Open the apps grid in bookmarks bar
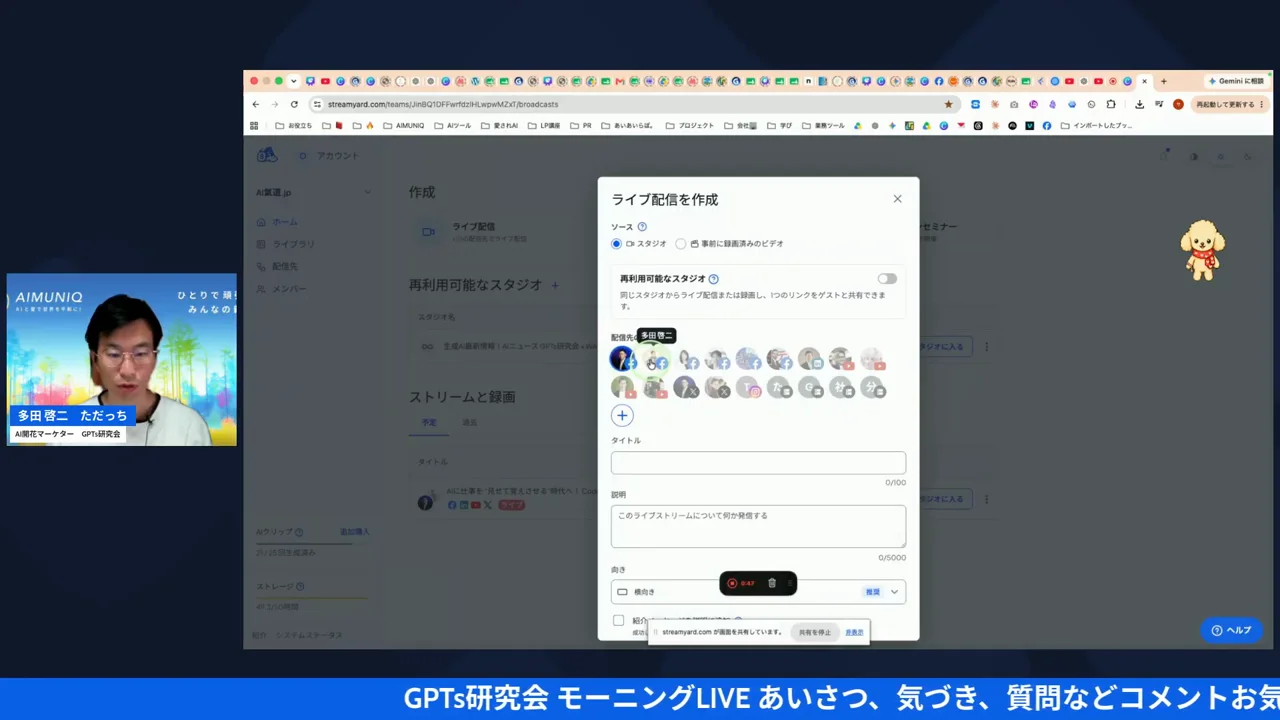 click(254, 126)
